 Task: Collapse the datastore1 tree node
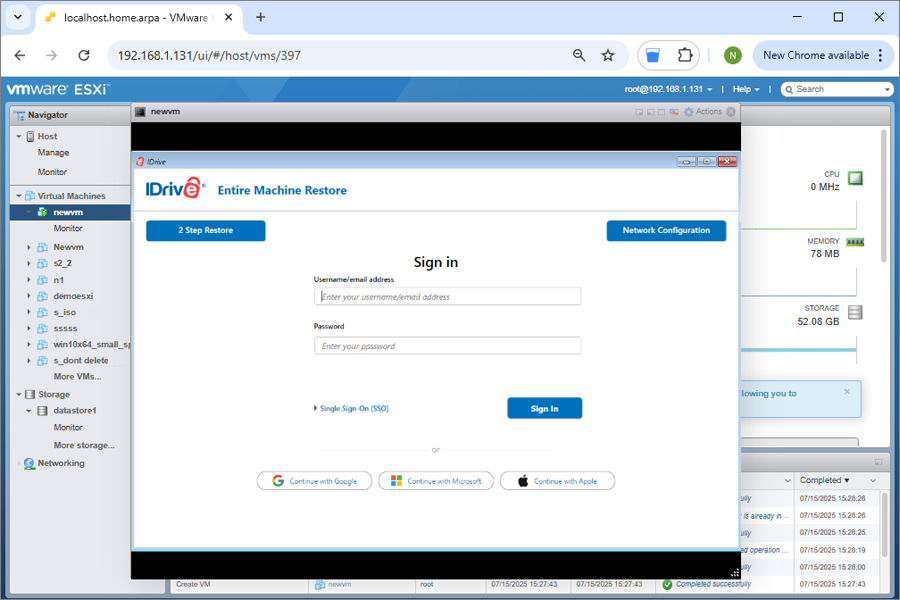click(29, 411)
